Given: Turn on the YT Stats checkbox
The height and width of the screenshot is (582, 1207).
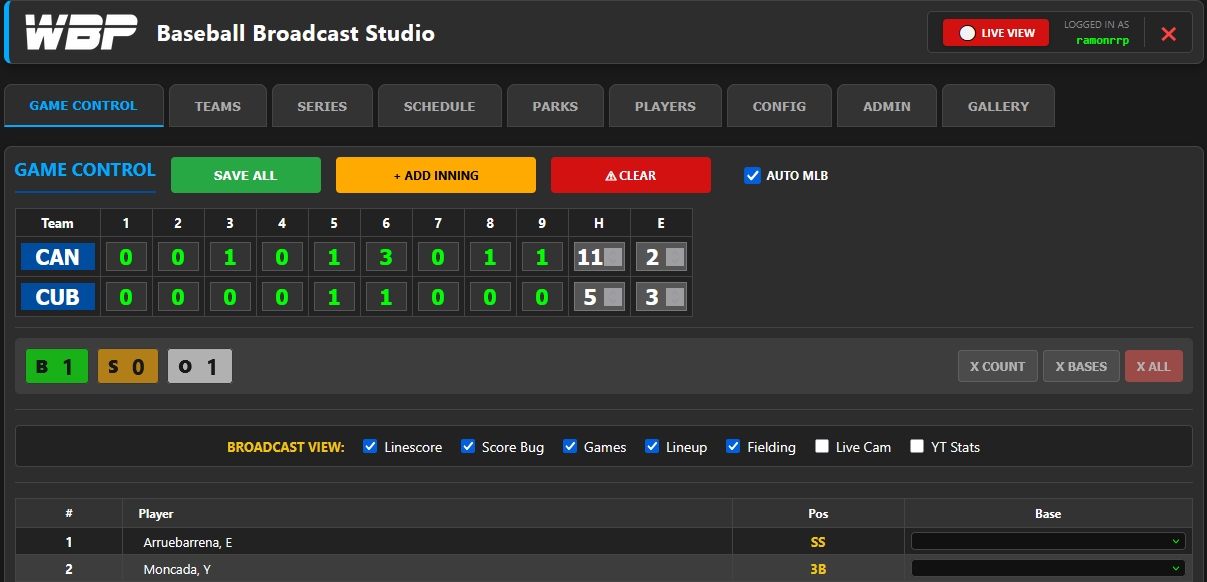Looking at the screenshot, I should click(917, 447).
